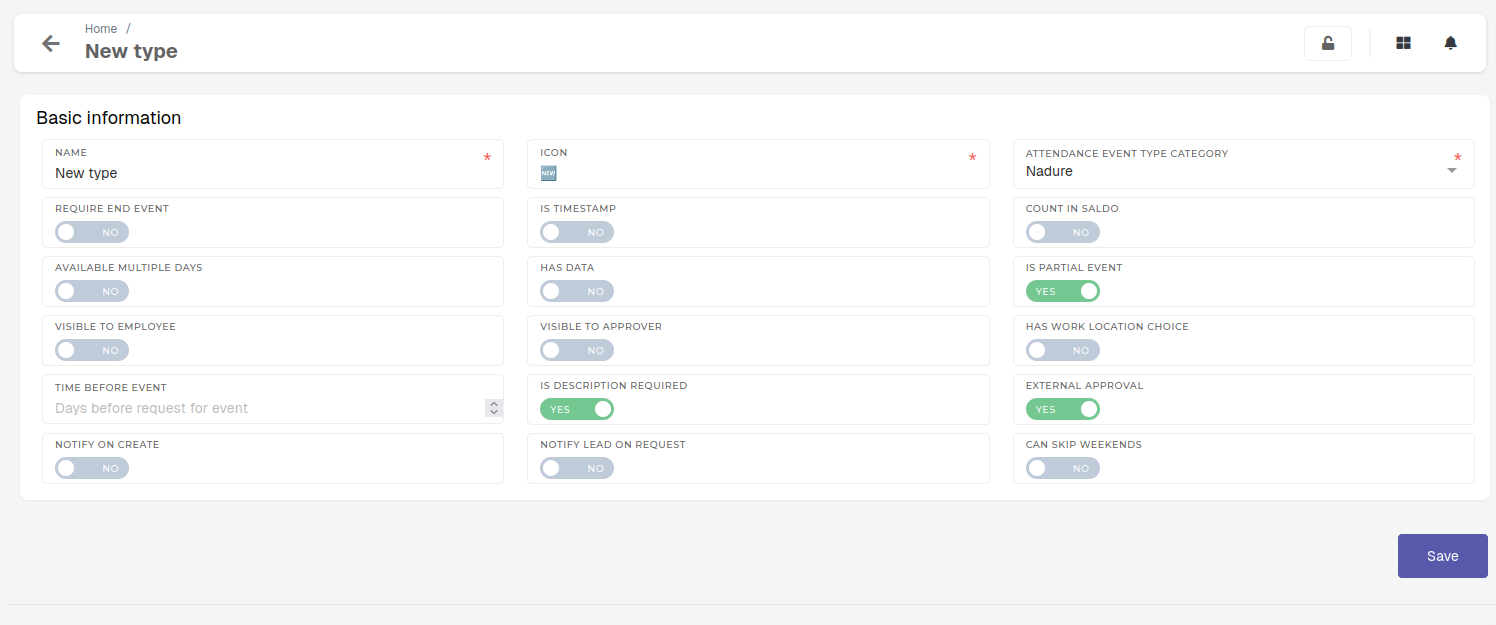Toggle Require End Event switch
1496x625 pixels.
(92, 232)
